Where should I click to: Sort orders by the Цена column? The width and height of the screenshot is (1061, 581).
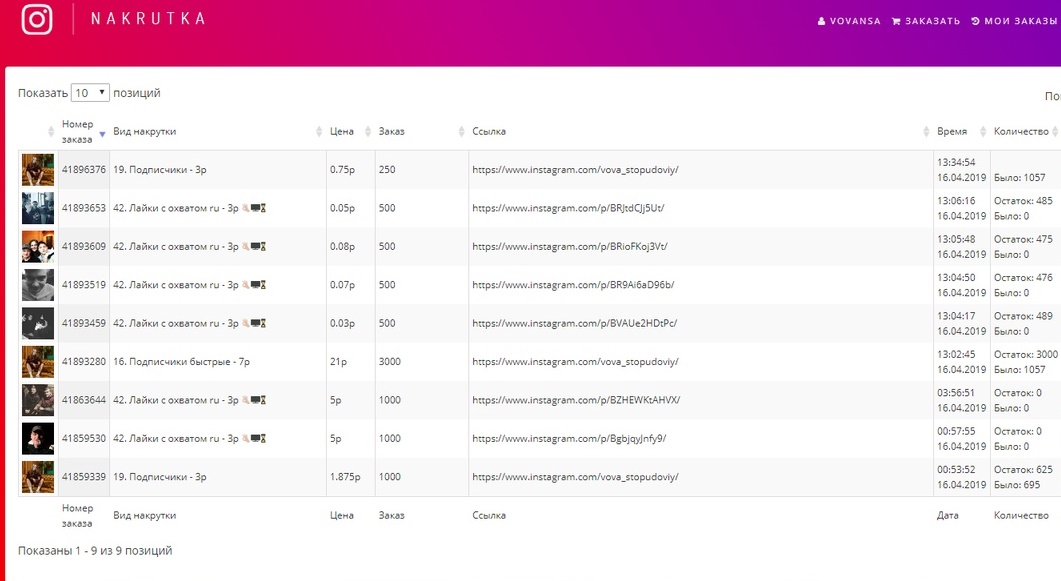click(342, 131)
